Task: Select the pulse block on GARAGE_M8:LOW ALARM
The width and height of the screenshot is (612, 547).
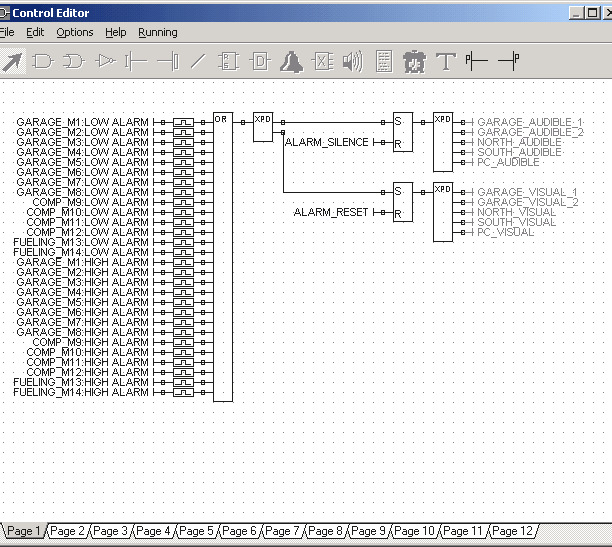Action: pyautogui.click(x=183, y=192)
